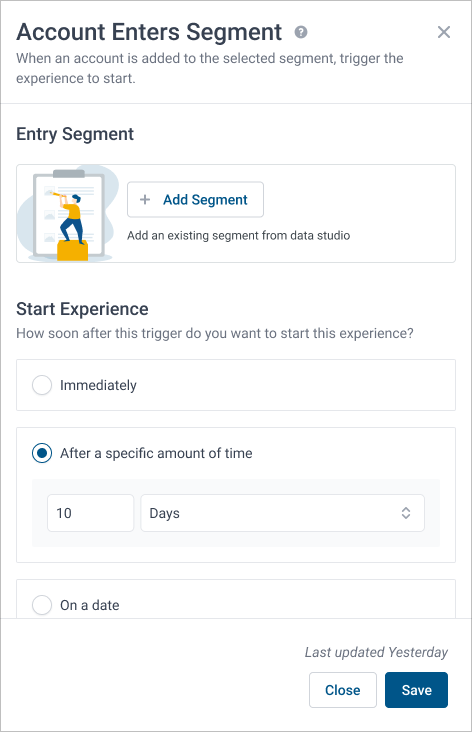
Task: Click the Add an existing segment hint text
Action: (239, 235)
